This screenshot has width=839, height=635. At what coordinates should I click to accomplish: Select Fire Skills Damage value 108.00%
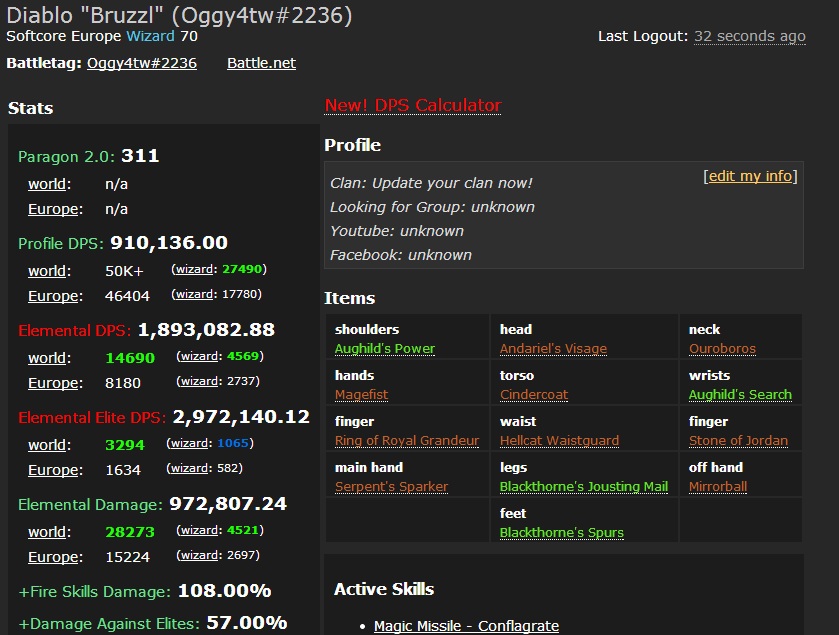pos(225,591)
